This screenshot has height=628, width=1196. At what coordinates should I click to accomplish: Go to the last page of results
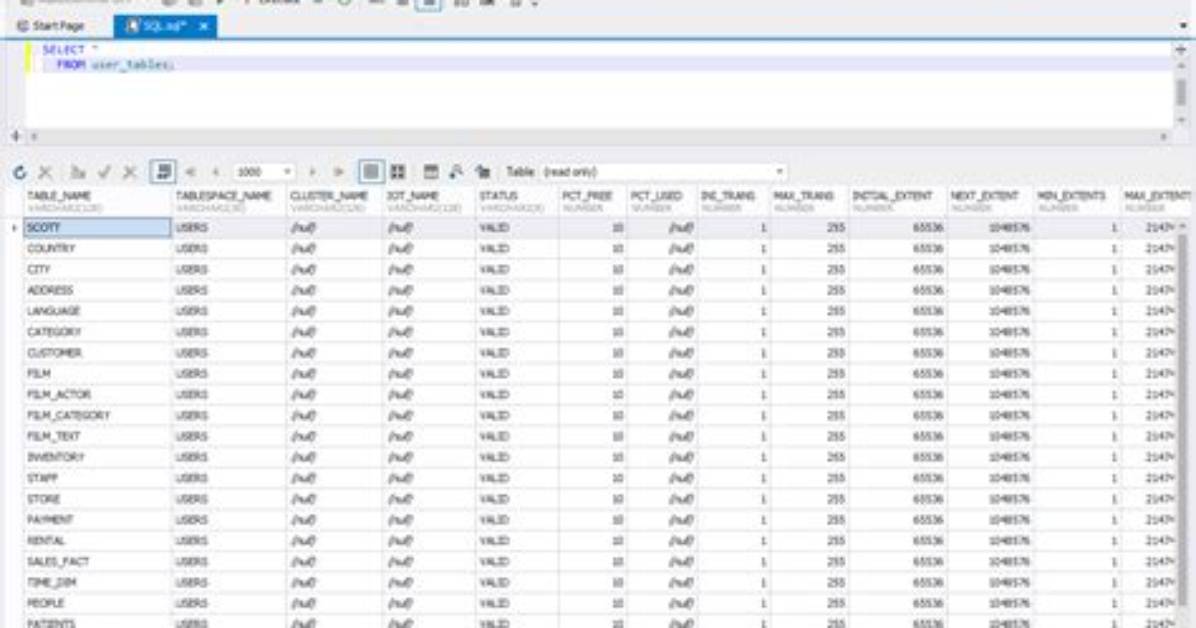coord(339,172)
